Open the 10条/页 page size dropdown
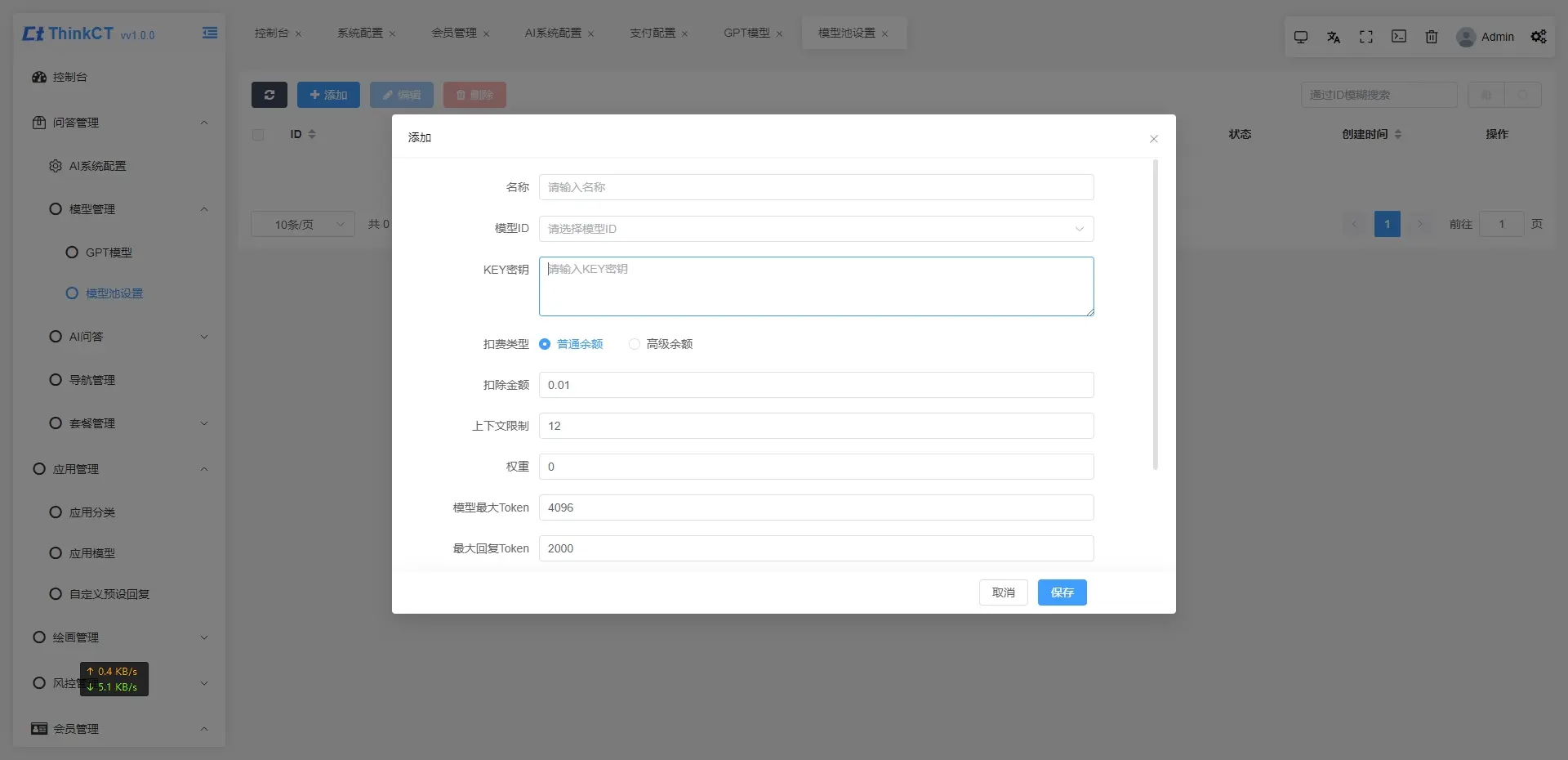 [303, 224]
